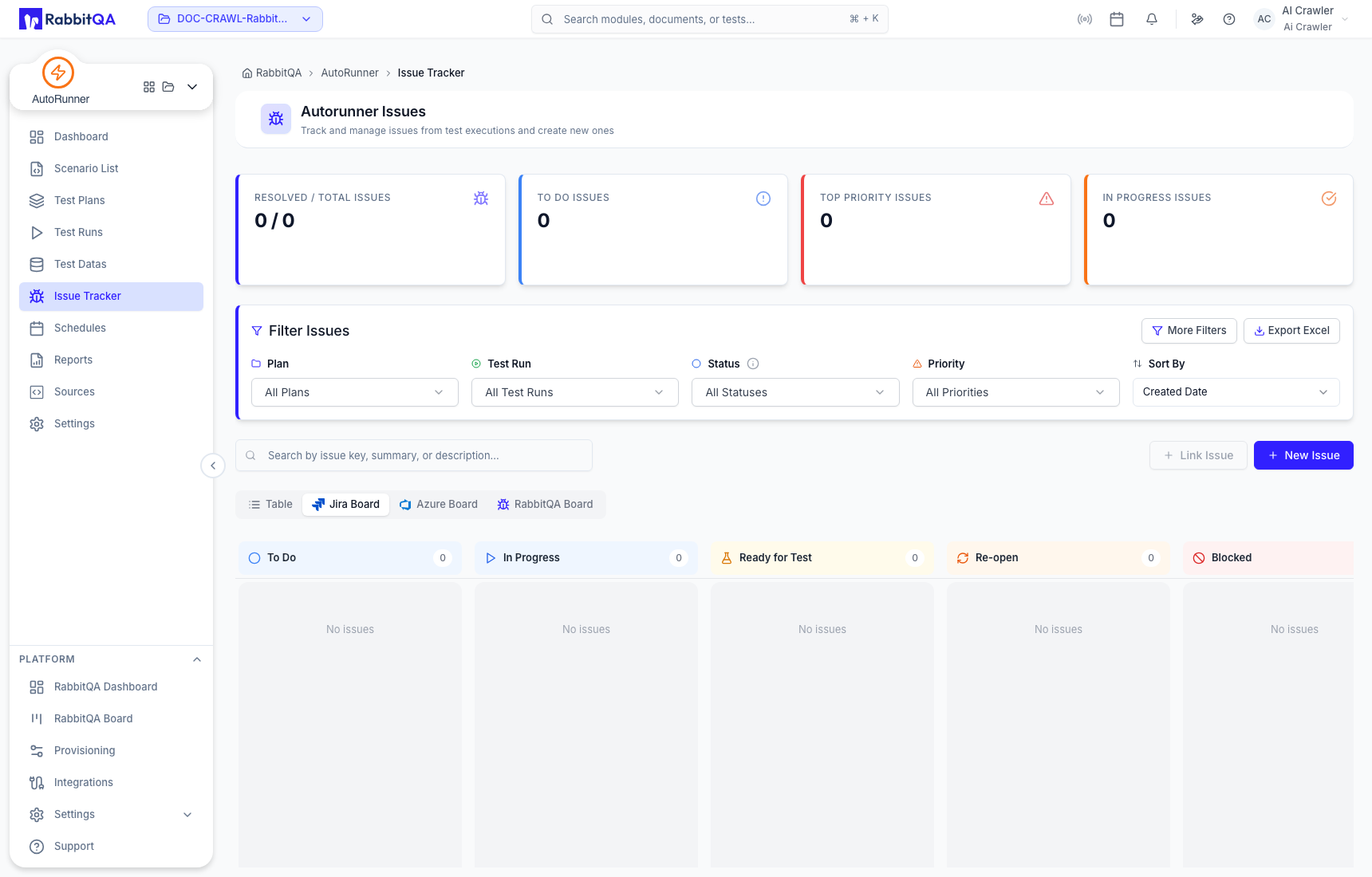This screenshot has height=877, width=1372.
Task: Click the home icon in breadcrumb
Action: [x=247, y=73]
